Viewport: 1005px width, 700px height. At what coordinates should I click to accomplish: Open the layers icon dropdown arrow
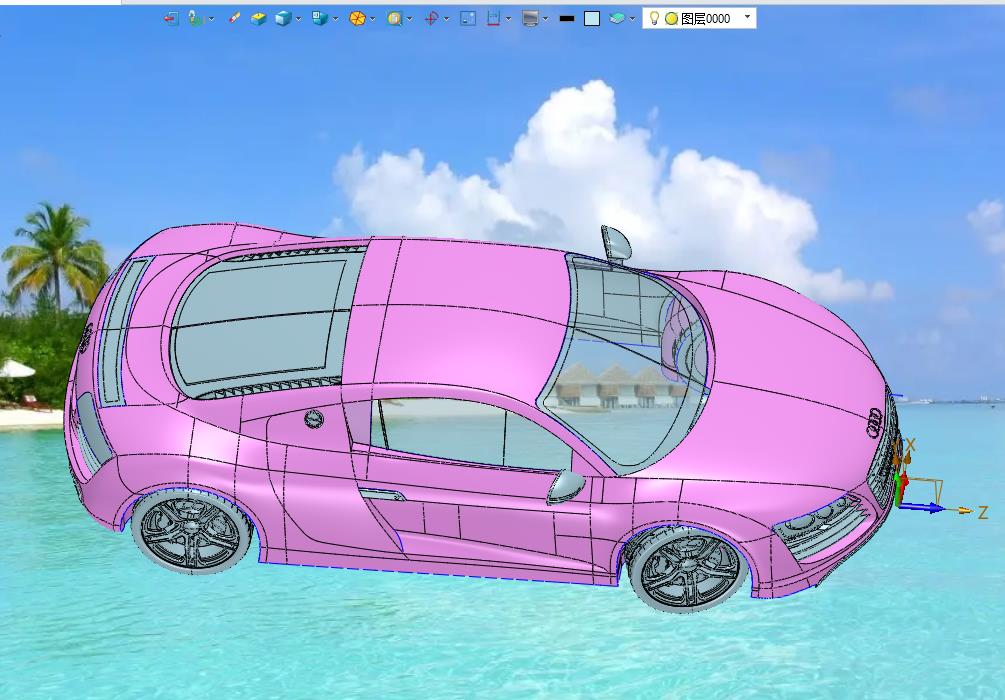[x=633, y=19]
